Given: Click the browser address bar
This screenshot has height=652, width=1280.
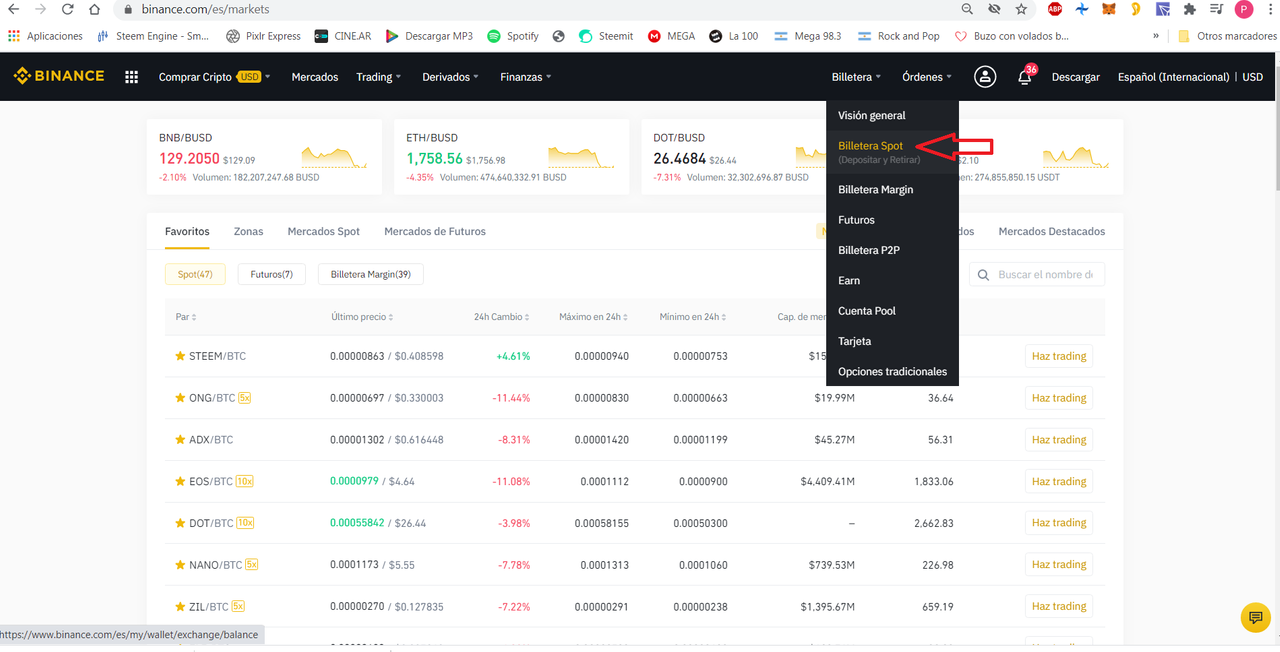Looking at the screenshot, I should pyautogui.click(x=540, y=9).
